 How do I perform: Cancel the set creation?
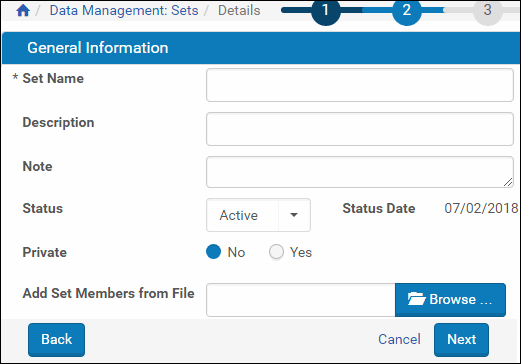coord(399,339)
